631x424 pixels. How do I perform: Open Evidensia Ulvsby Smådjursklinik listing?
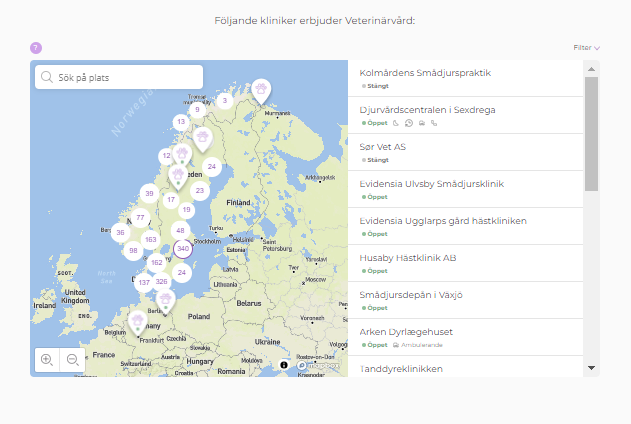[431, 184]
